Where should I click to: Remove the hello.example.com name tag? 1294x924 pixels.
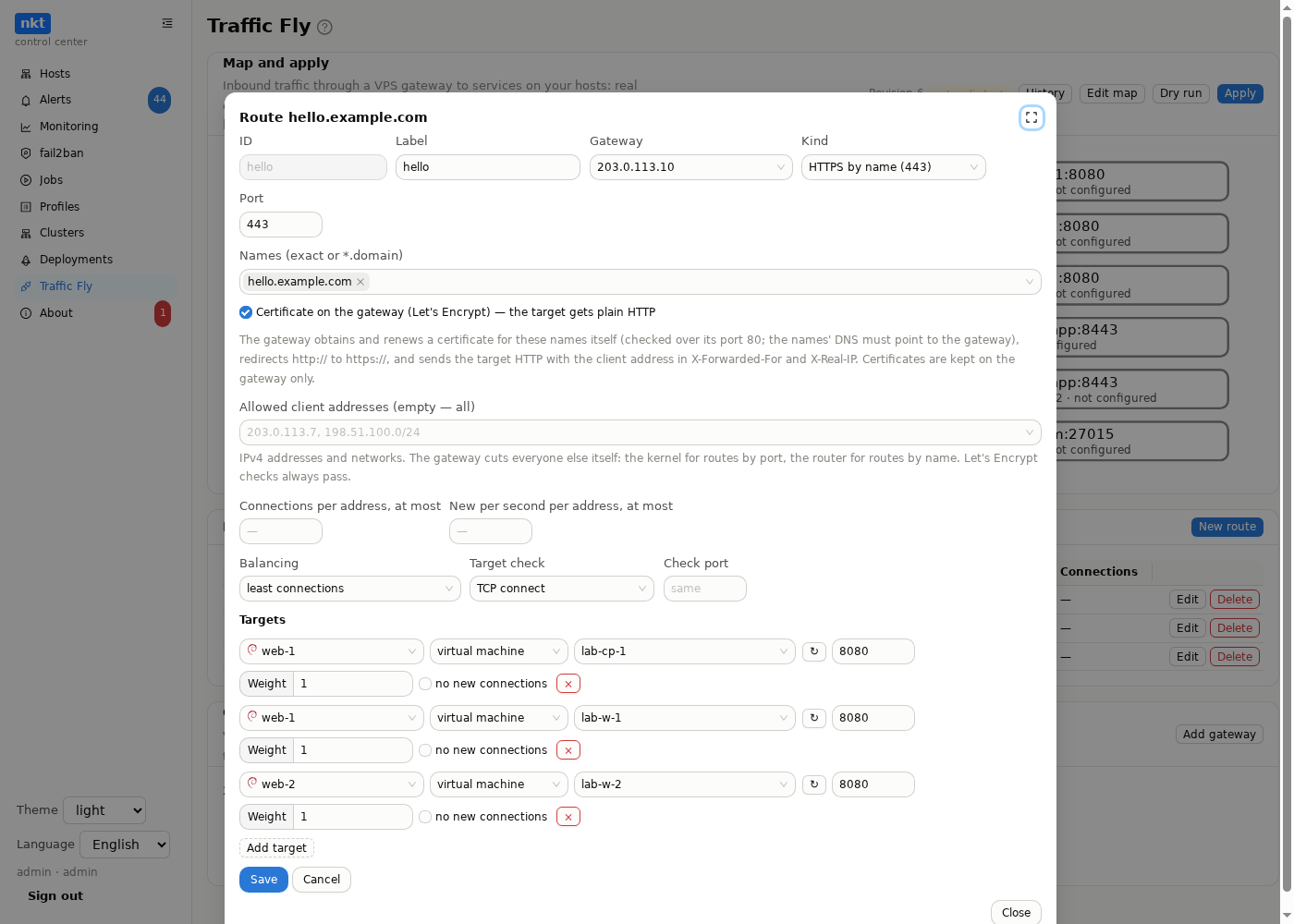[x=360, y=282]
